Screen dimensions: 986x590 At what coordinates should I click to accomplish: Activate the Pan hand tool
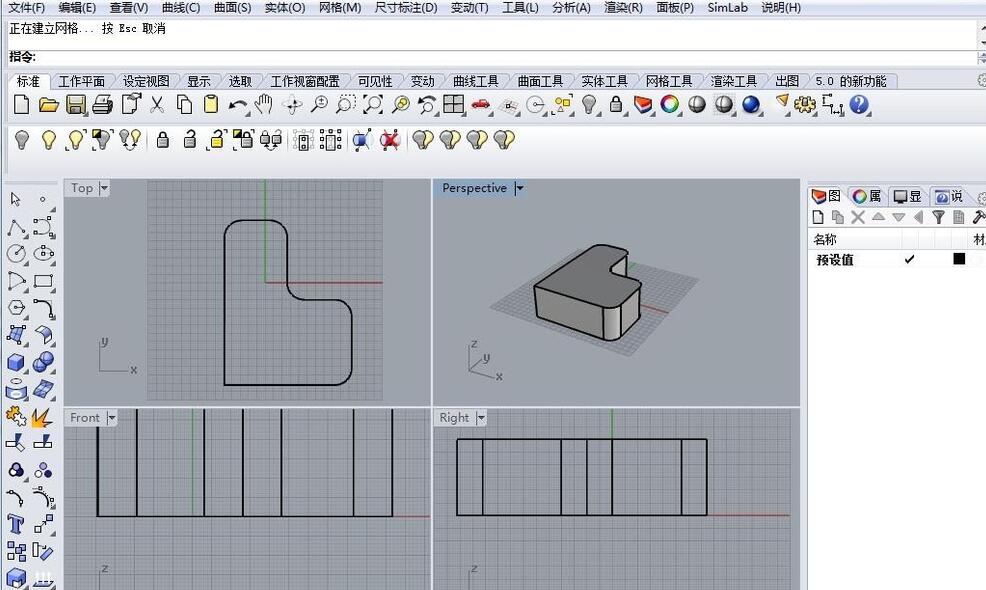tap(264, 104)
